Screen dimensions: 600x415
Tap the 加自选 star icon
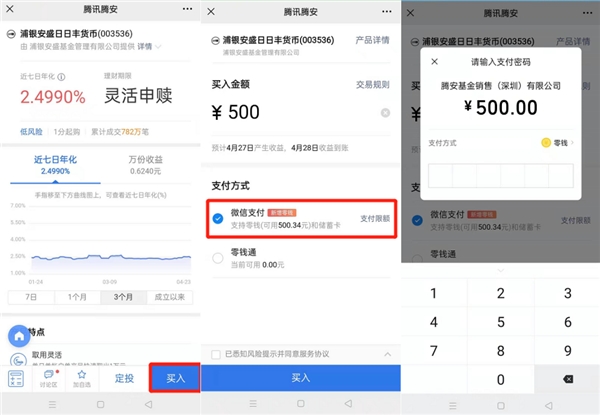click(x=82, y=379)
